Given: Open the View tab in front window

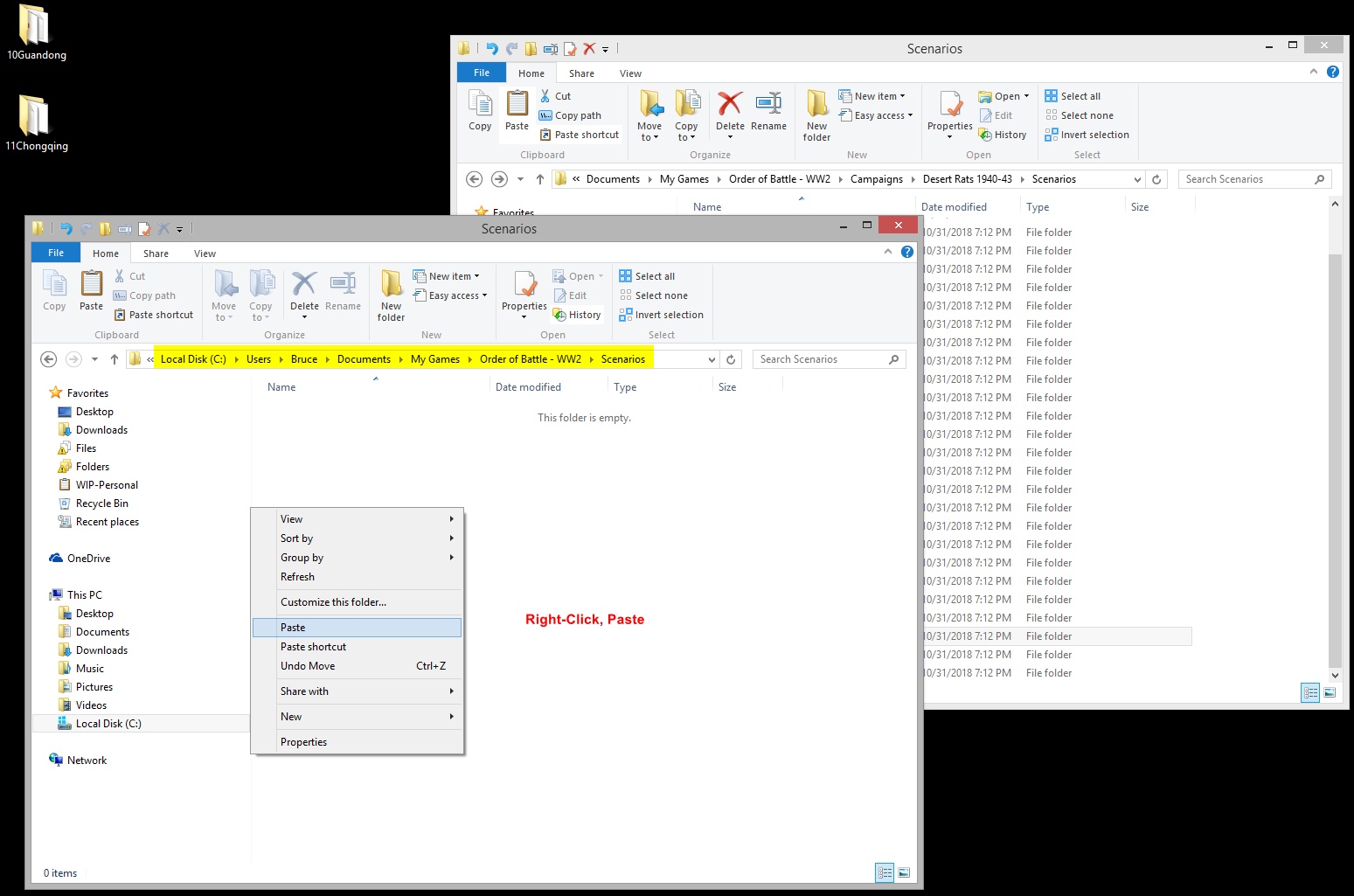Looking at the screenshot, I should tap(205, 254).
